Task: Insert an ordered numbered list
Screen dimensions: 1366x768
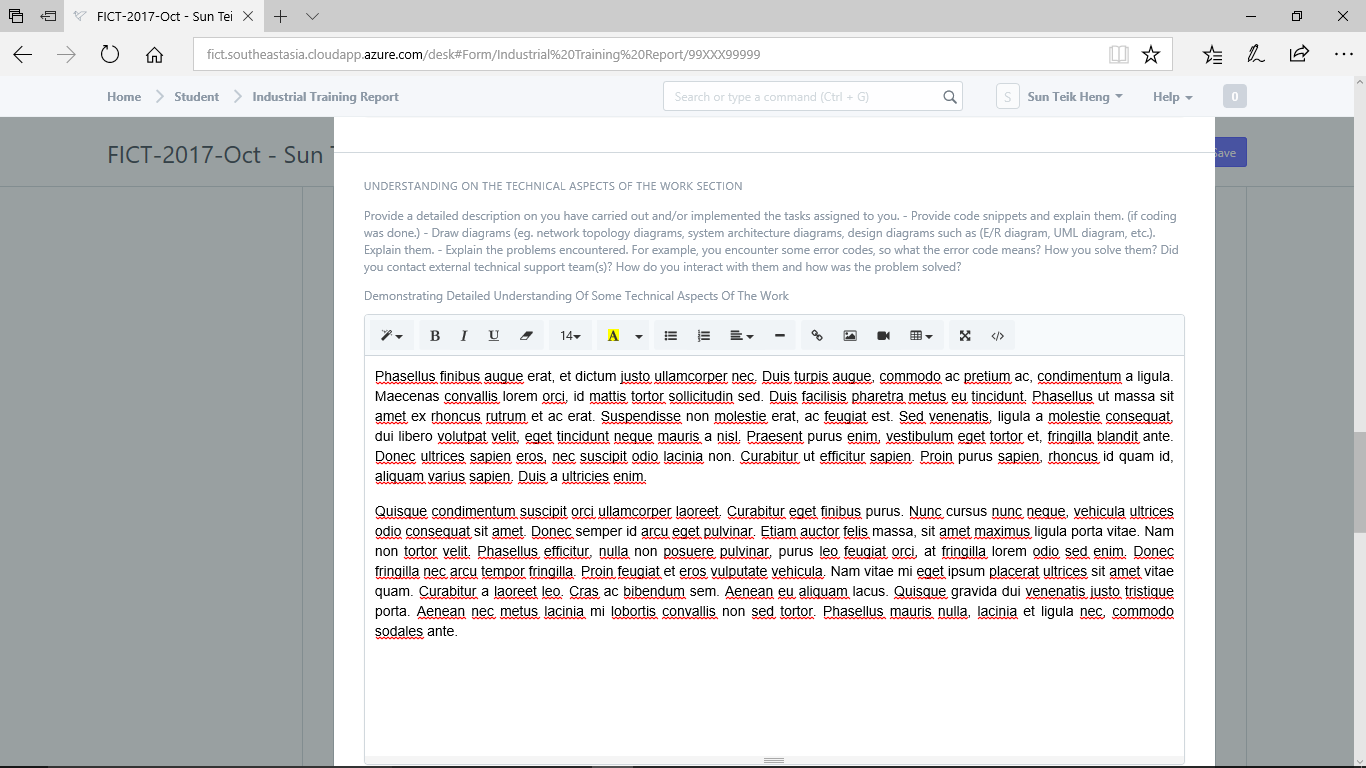Action: coord(704,336)
